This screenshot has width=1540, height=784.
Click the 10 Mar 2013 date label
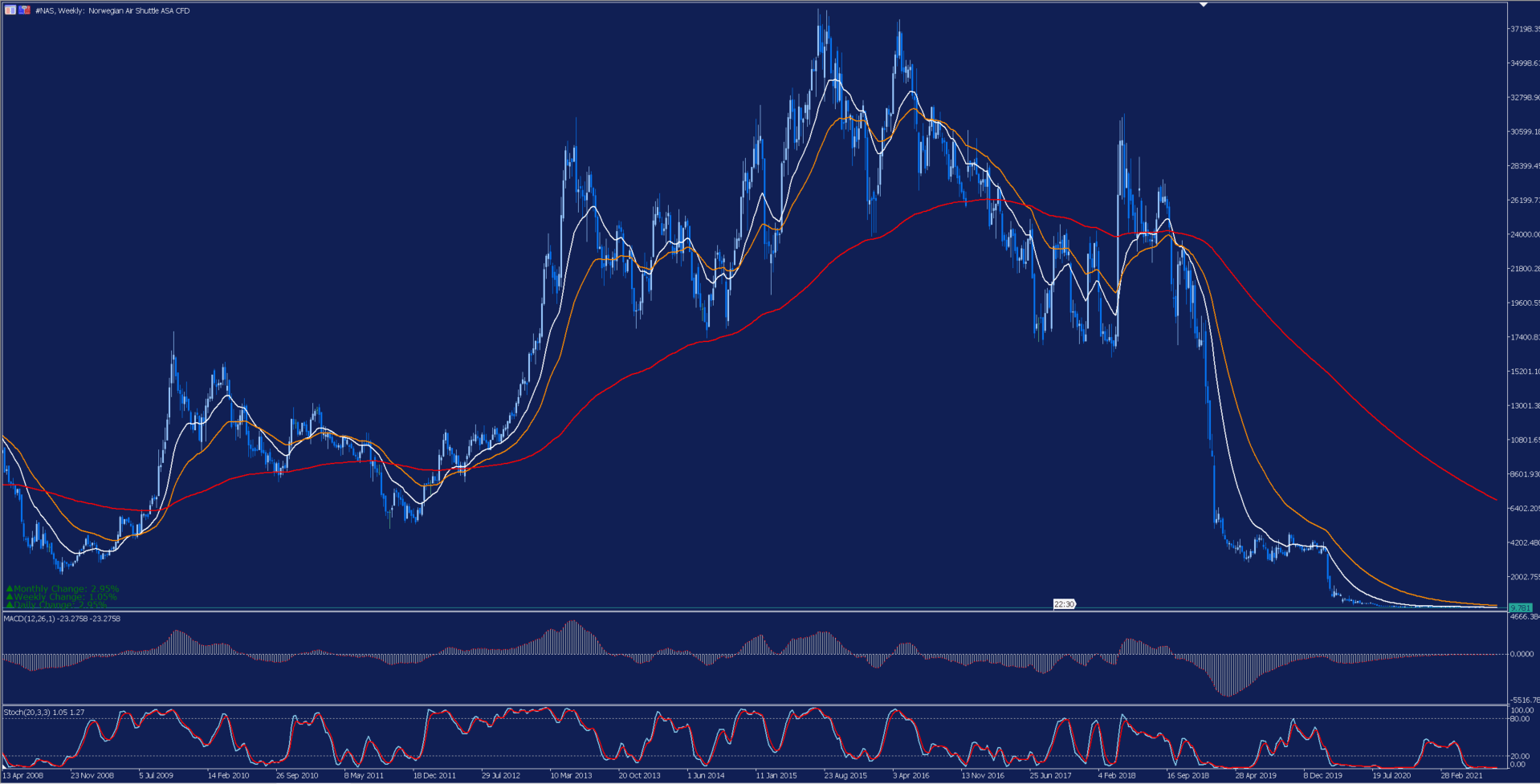[x=571, y=776]
